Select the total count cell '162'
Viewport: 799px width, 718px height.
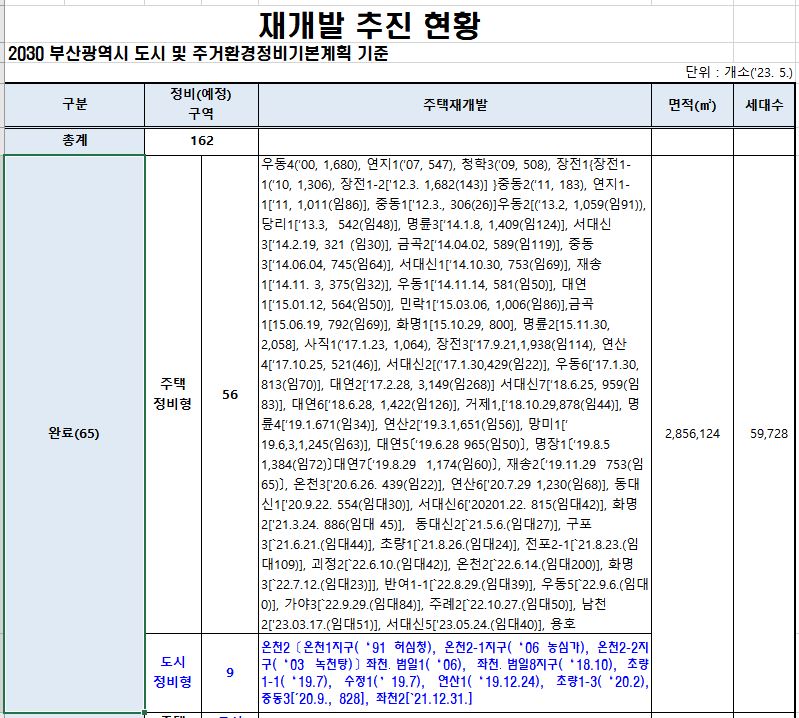tap(201, 141)
